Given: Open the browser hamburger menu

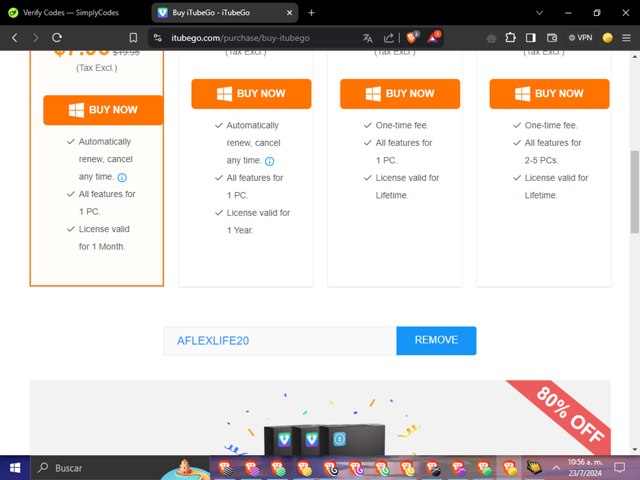Looking at the screenshot, I should pos(627,38).
